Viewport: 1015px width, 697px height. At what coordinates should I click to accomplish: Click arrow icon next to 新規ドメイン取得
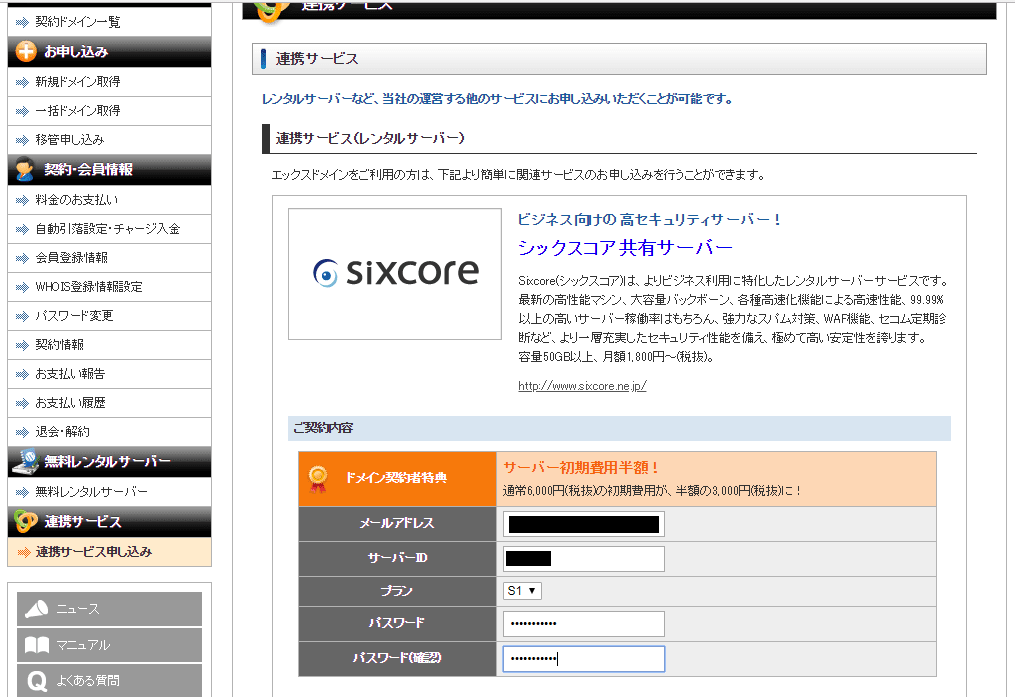coord(23,82)
